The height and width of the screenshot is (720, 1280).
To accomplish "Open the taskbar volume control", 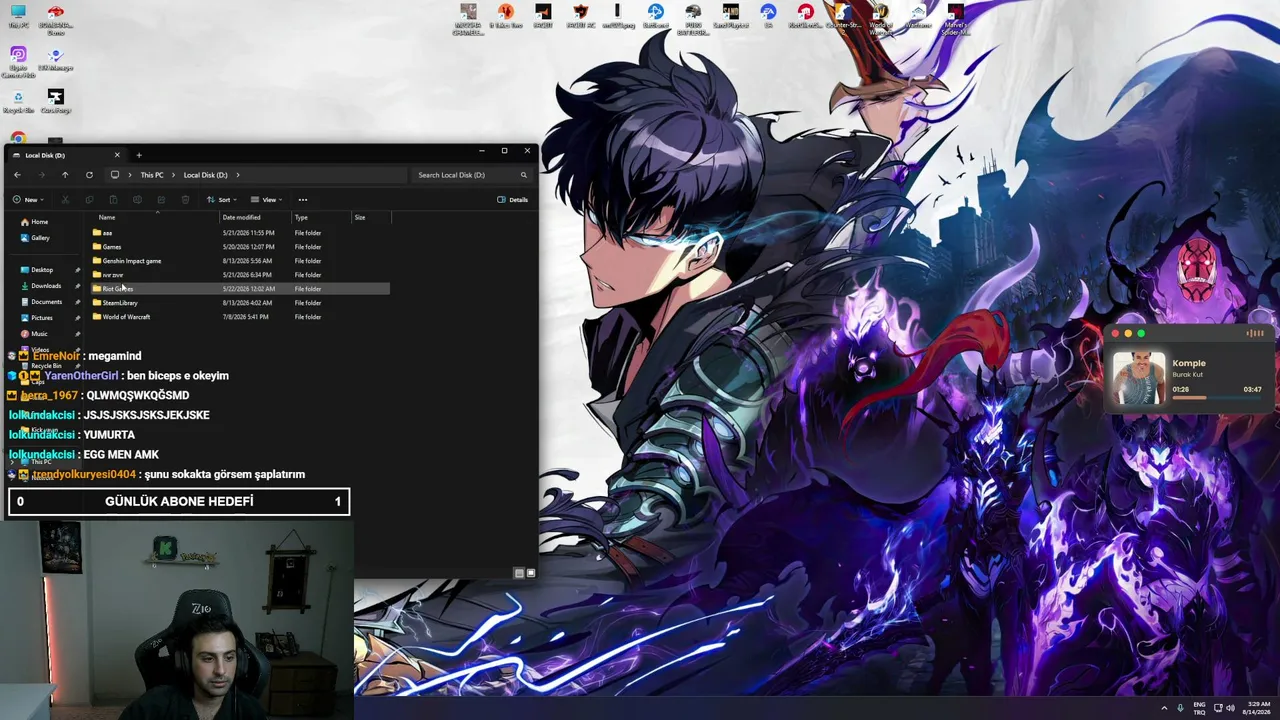I will pos(1229,708).
